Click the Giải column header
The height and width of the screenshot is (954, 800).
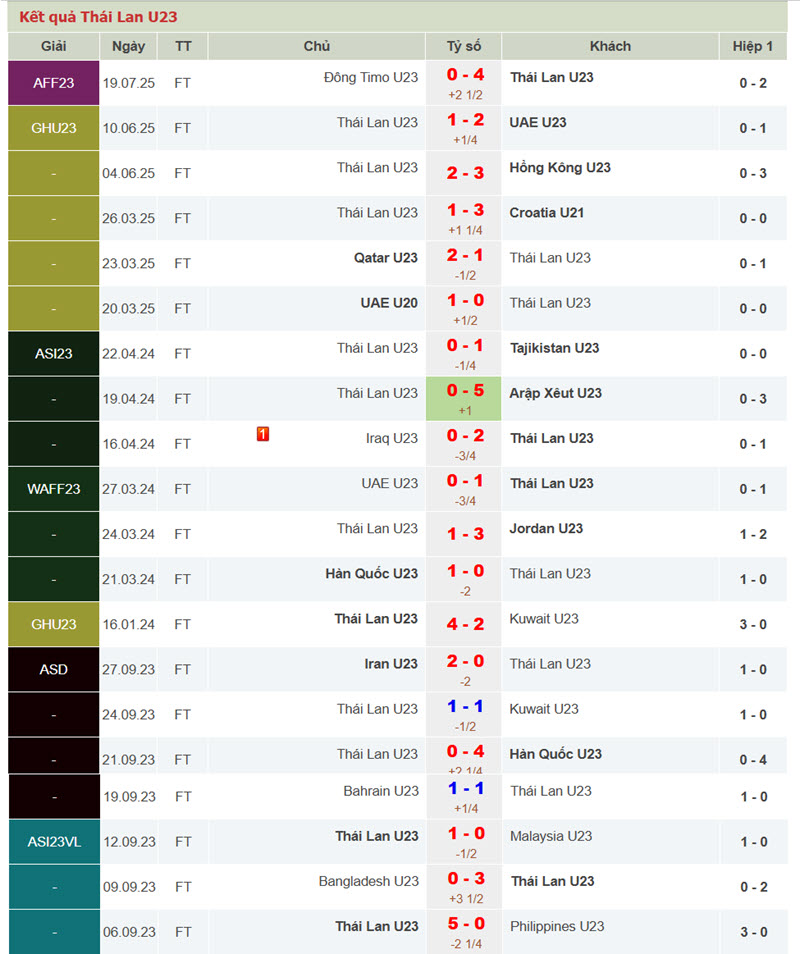pyautogui.click(x=54, y=46)
